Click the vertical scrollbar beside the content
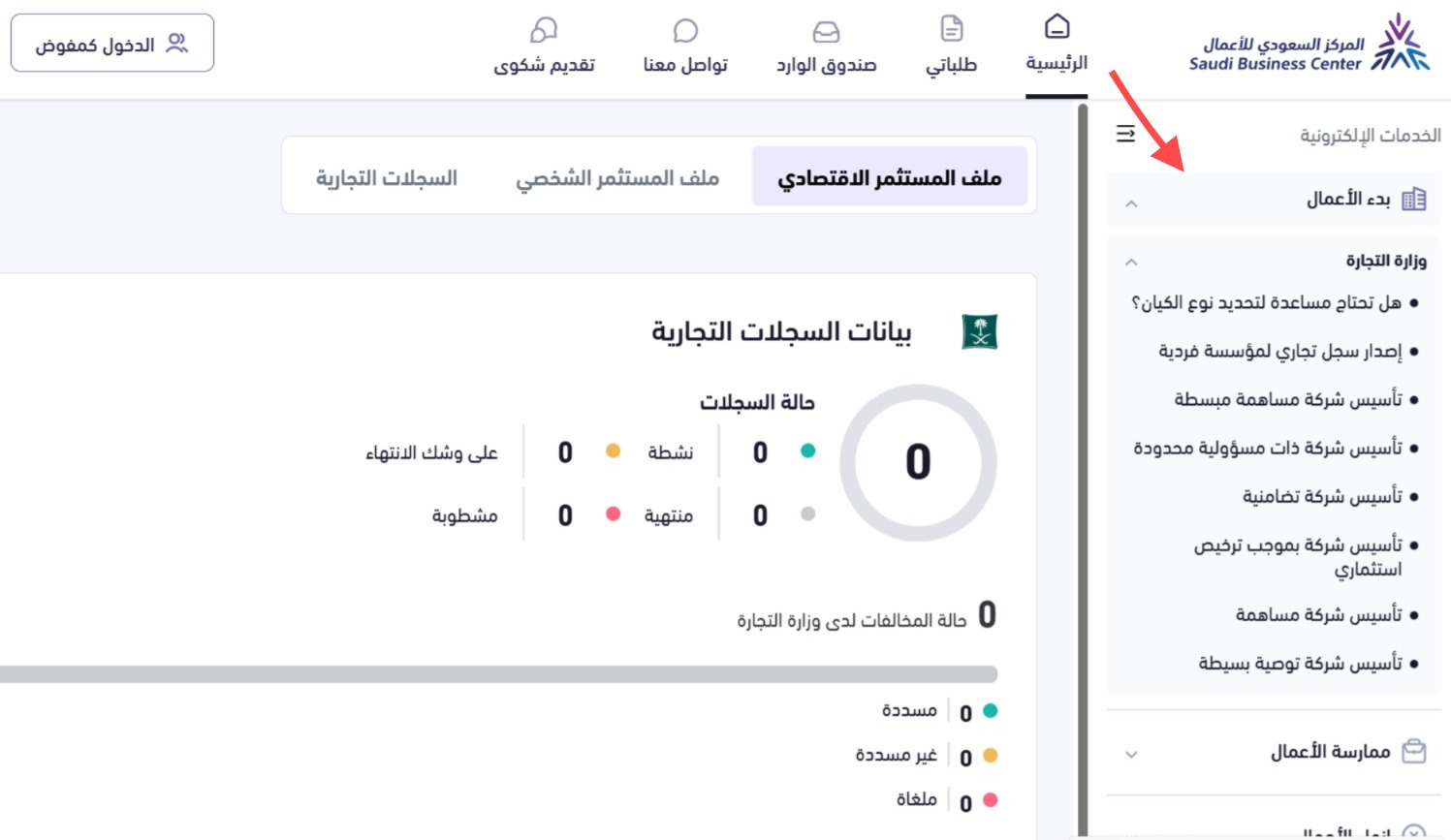 coord(1083,388)
